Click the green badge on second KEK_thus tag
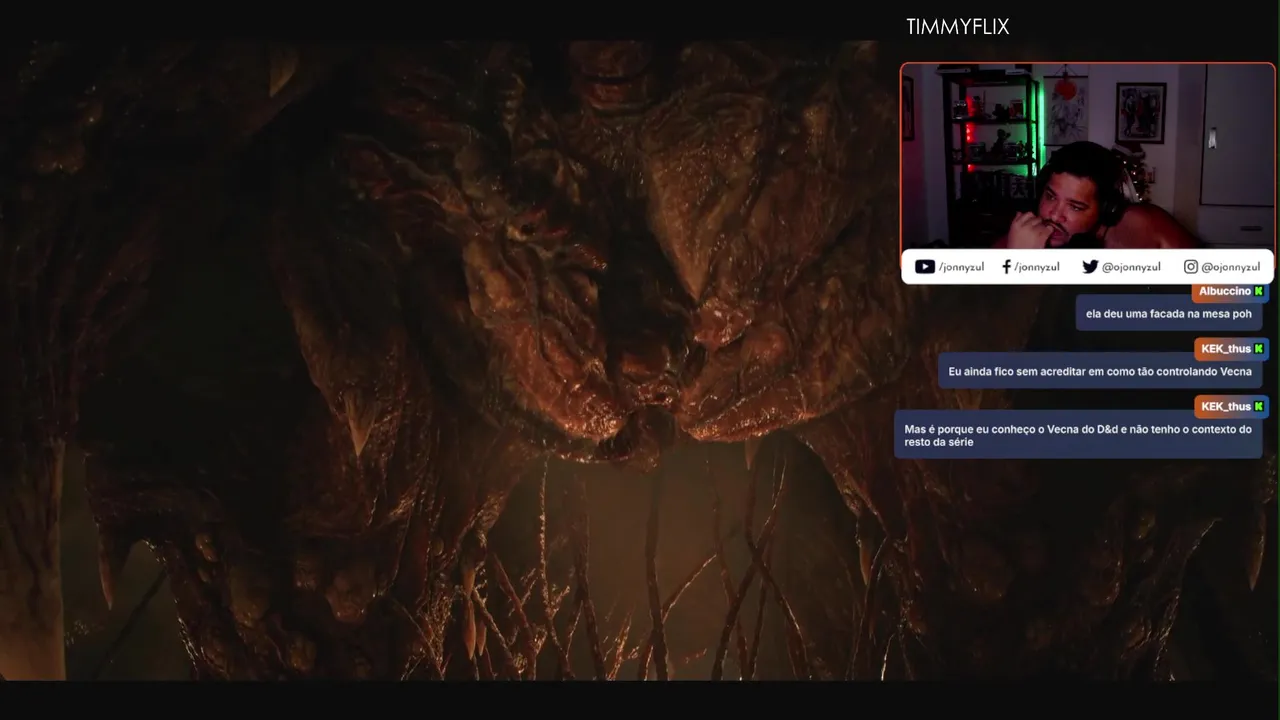This screenshot has height=720, width=1280. [x=1259, y=406]
